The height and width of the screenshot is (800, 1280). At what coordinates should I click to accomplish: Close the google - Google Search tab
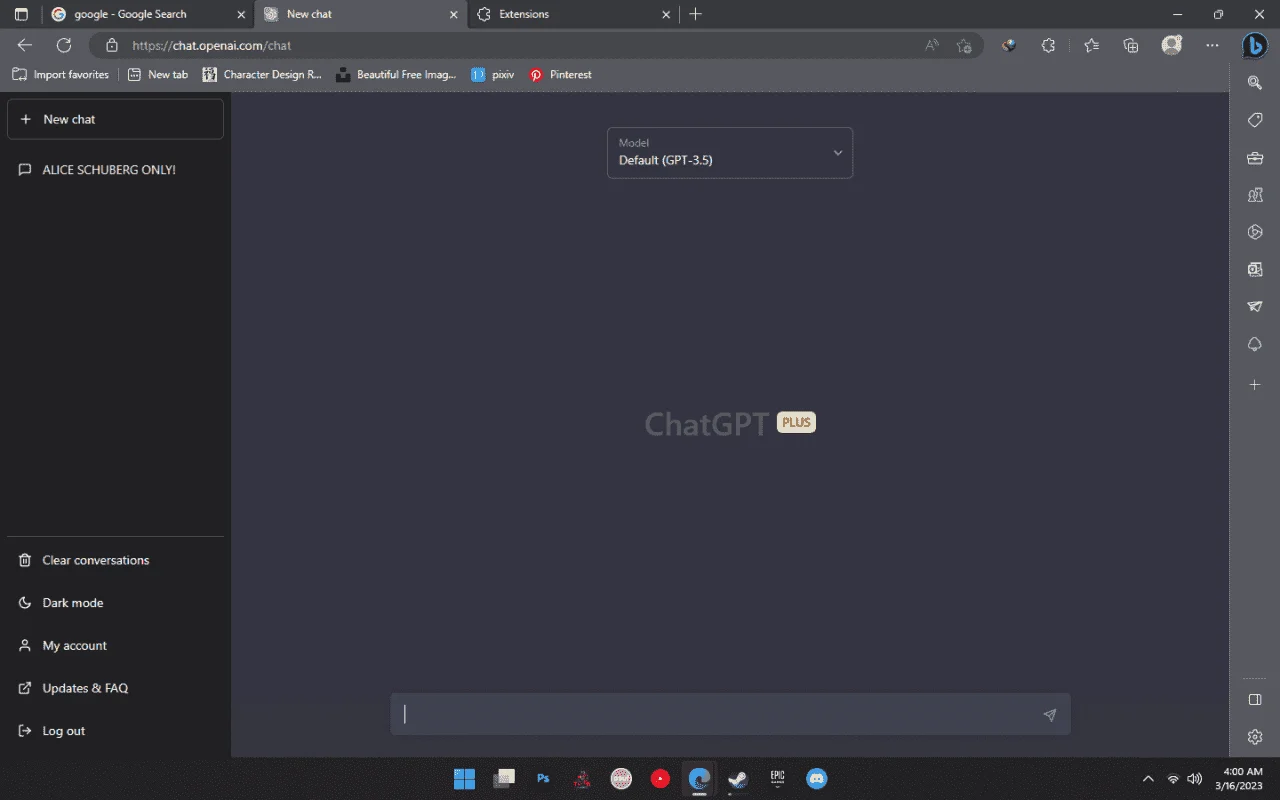pyautogui.click(x=240, y=14)
